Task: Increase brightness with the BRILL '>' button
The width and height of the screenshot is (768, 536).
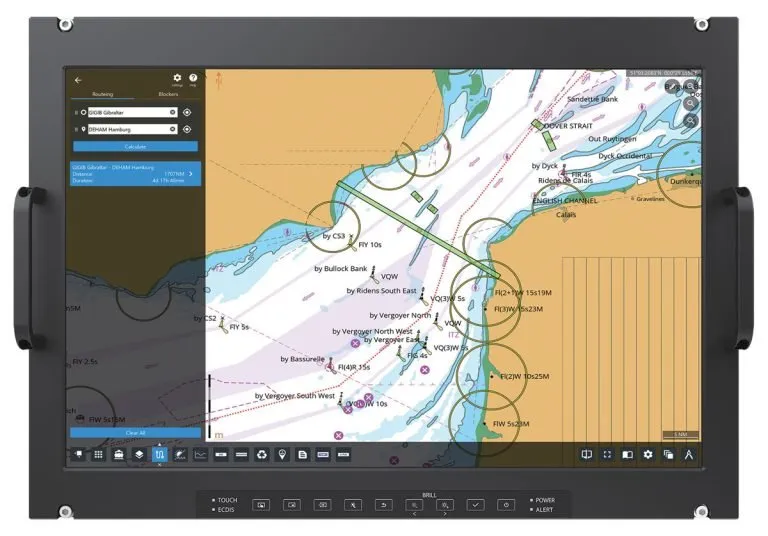Action: (445, 505)
